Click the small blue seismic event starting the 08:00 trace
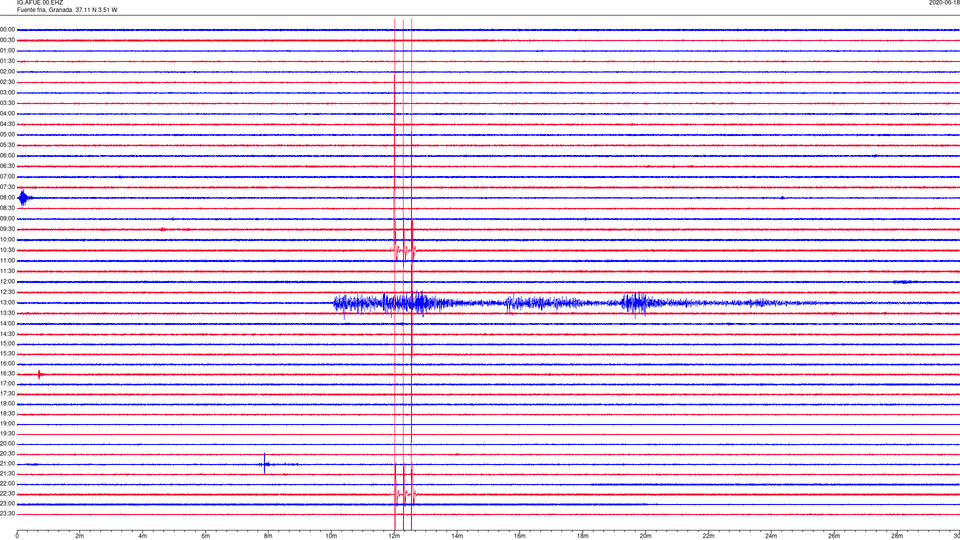The height and width of the screenshot is (540, 960). 24,198
